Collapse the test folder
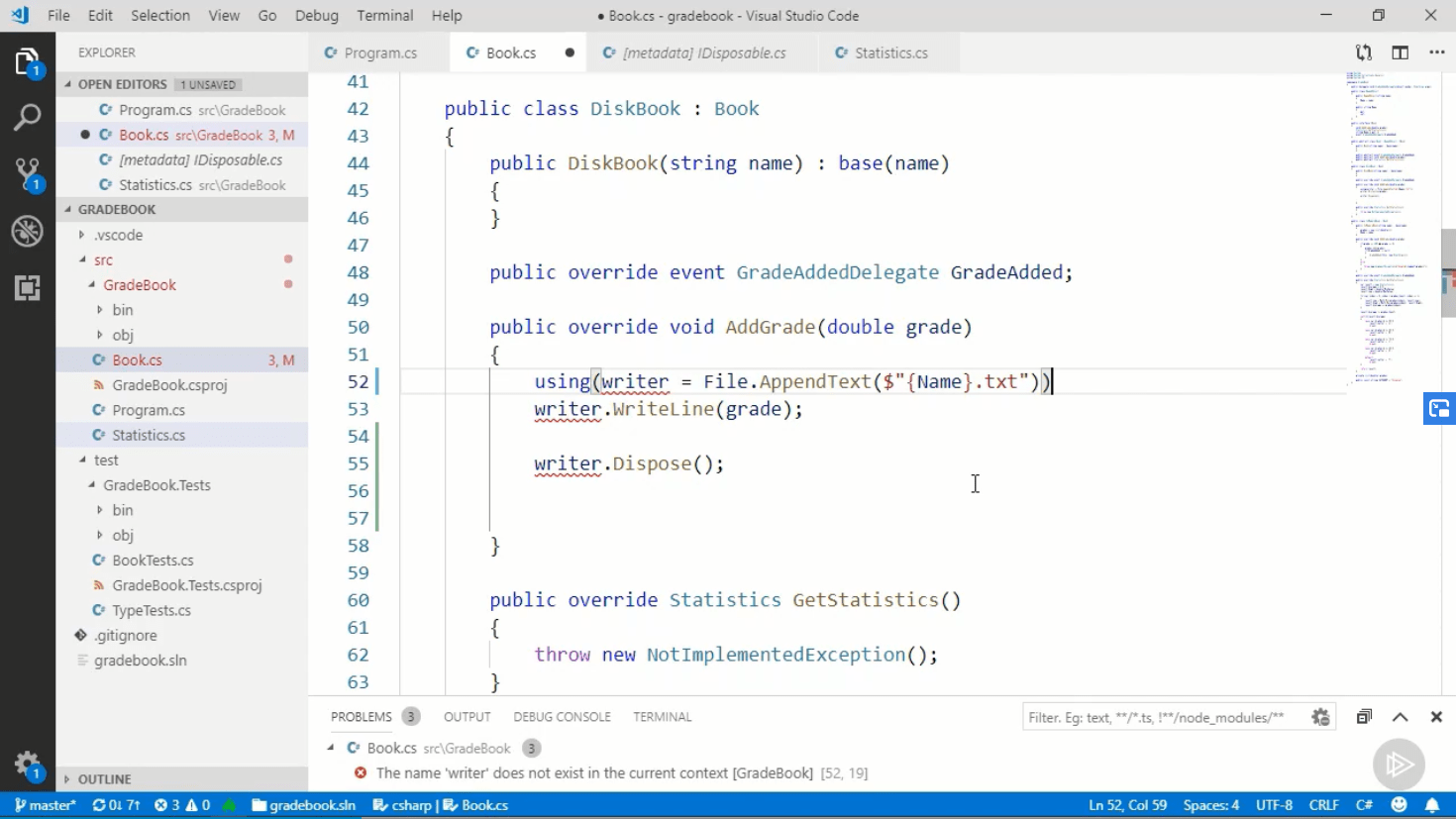The width and height of the screenshot is (1456, 819). [83, 460]
